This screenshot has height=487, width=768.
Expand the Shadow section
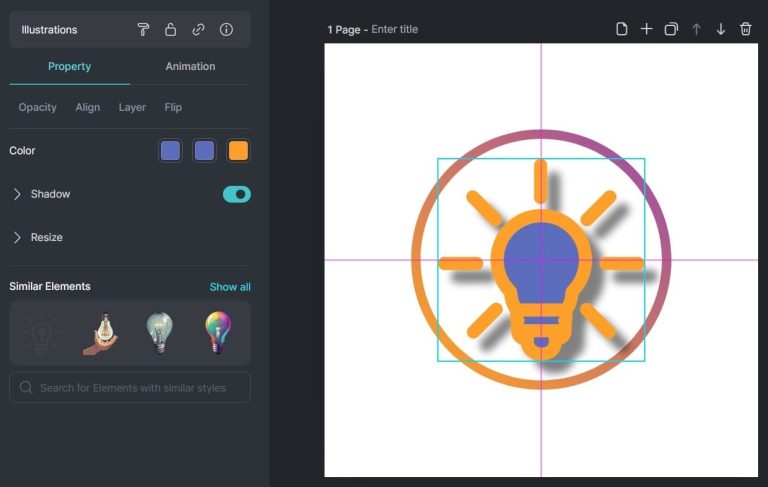pyautogui.click(x=17, y=194)
